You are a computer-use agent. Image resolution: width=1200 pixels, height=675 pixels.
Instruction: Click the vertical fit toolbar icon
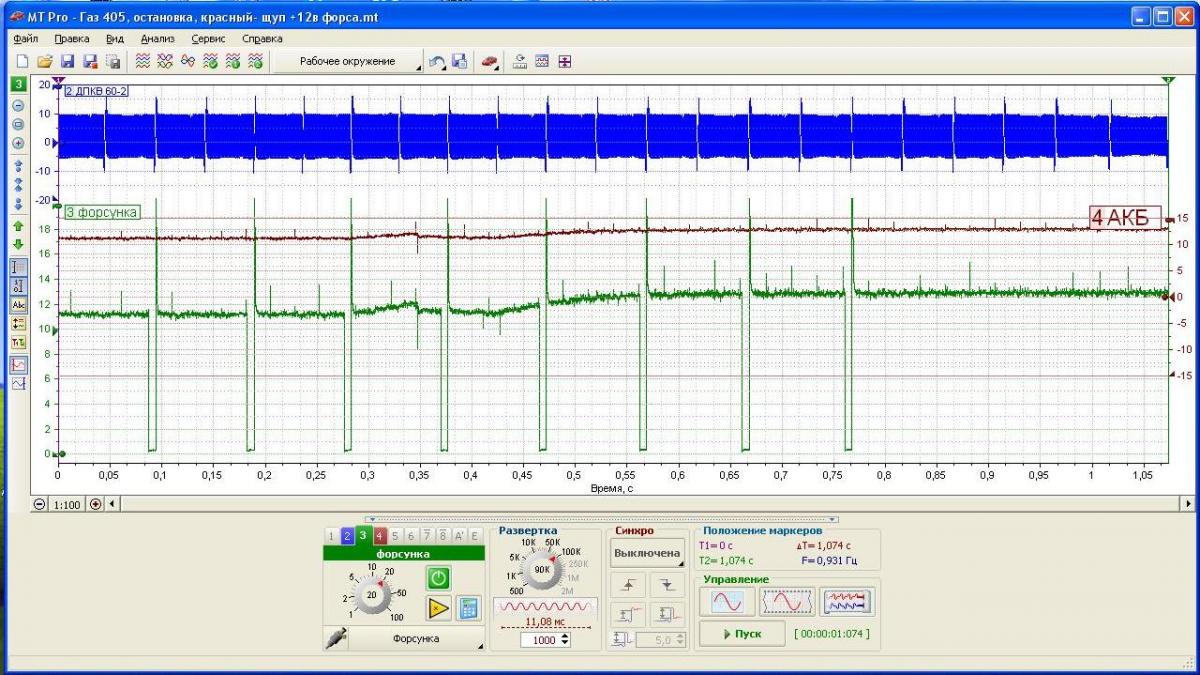coord(565,62)
